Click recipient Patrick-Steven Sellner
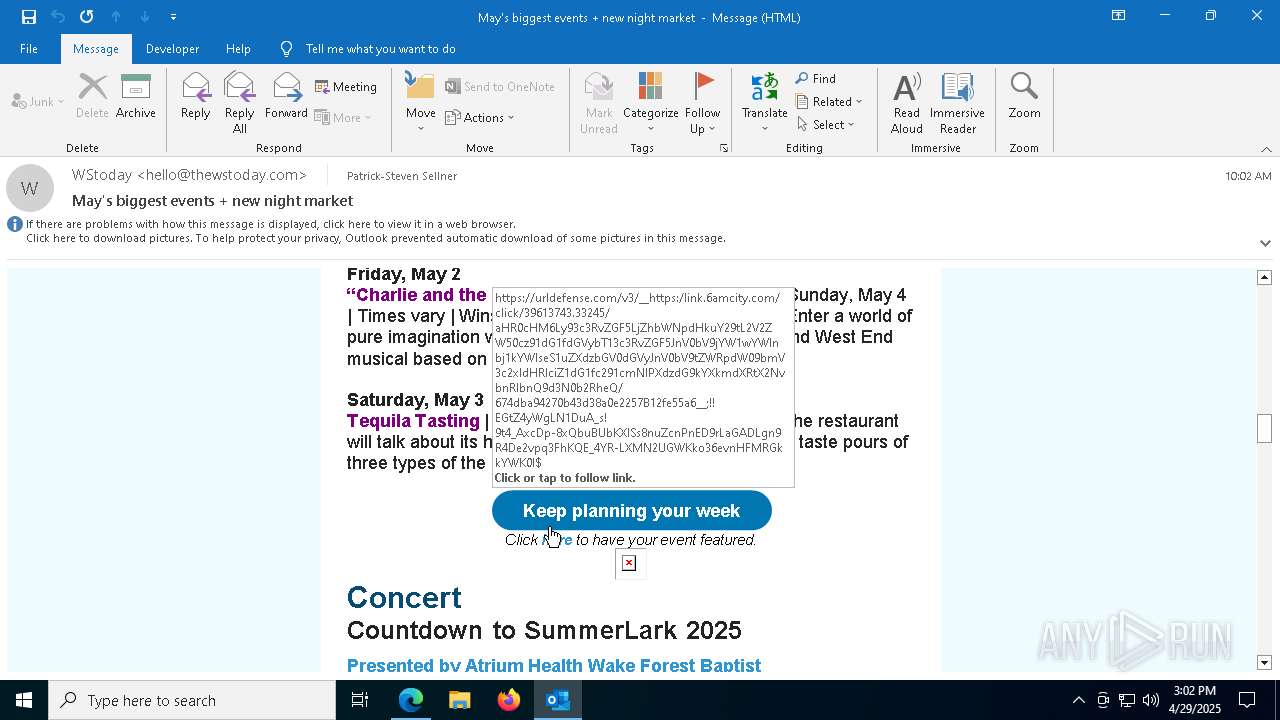The width and height of the screenshot is (1280, 720). [x=402, y=176]
